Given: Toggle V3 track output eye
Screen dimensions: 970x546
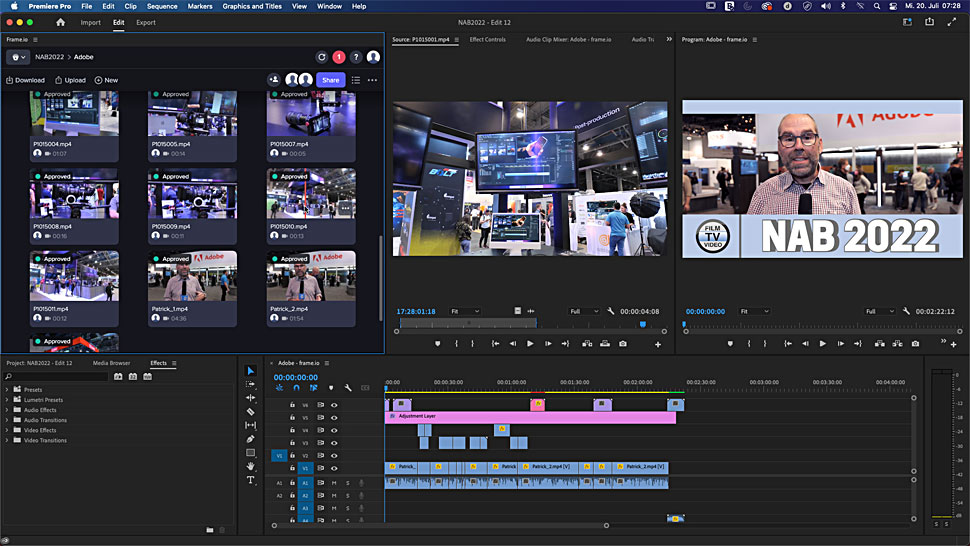Looking at the screenshot, I should click(x=334, y=443).
